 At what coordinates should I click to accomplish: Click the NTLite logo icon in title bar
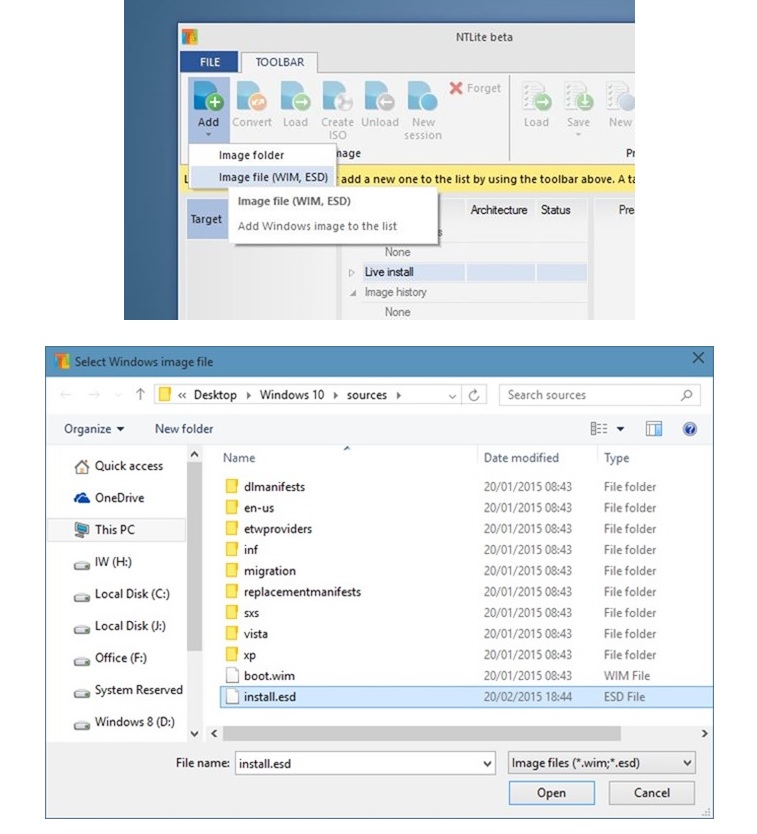190,37
